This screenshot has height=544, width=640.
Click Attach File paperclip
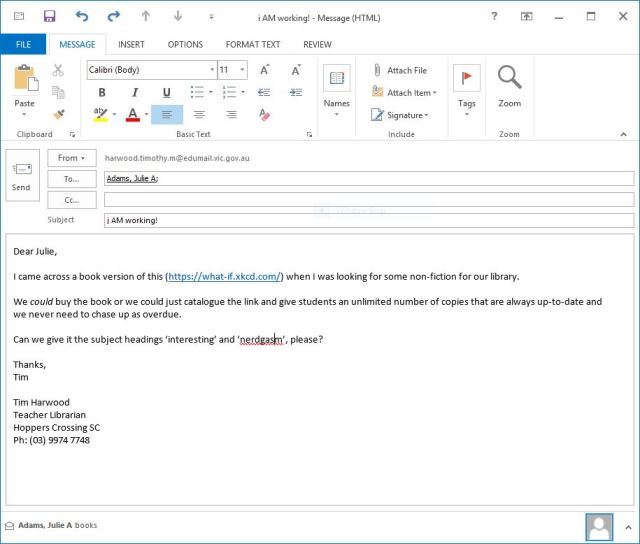click(x=400, y=71)
